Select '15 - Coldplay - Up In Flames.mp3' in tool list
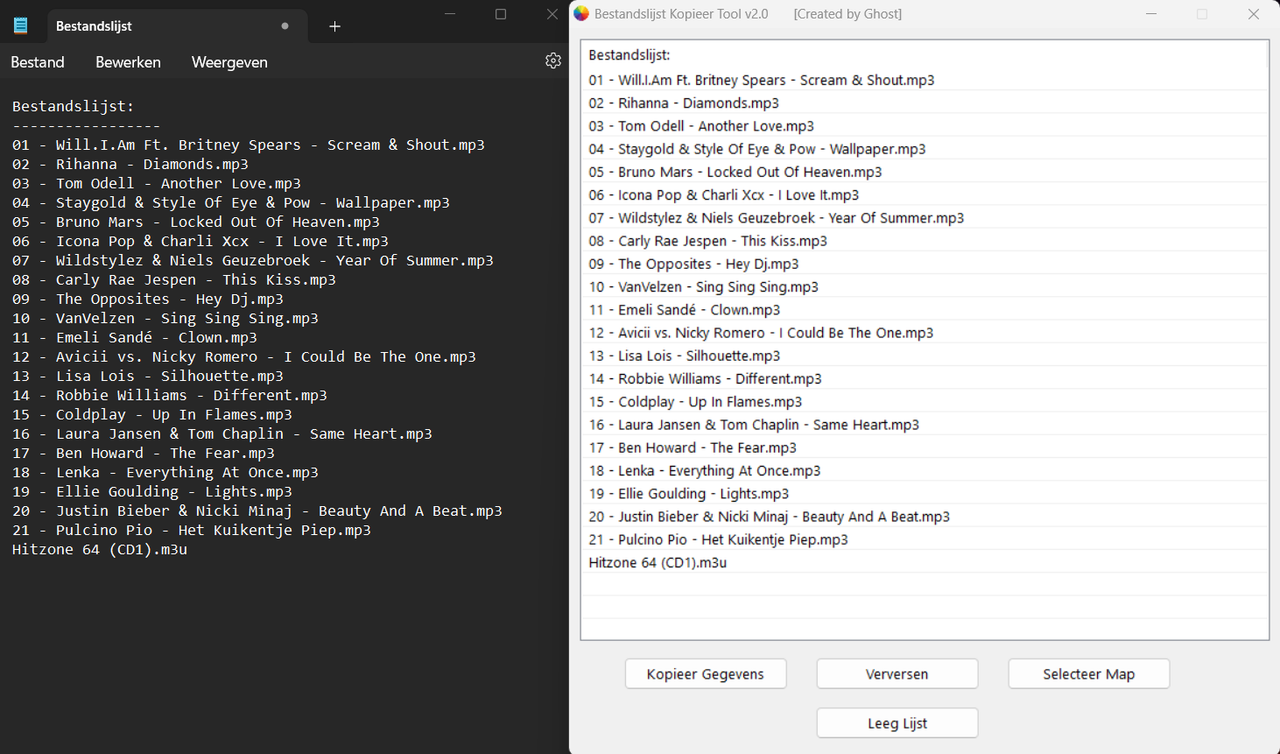Viewport: 1280px width, 754px height. [925, 402]
